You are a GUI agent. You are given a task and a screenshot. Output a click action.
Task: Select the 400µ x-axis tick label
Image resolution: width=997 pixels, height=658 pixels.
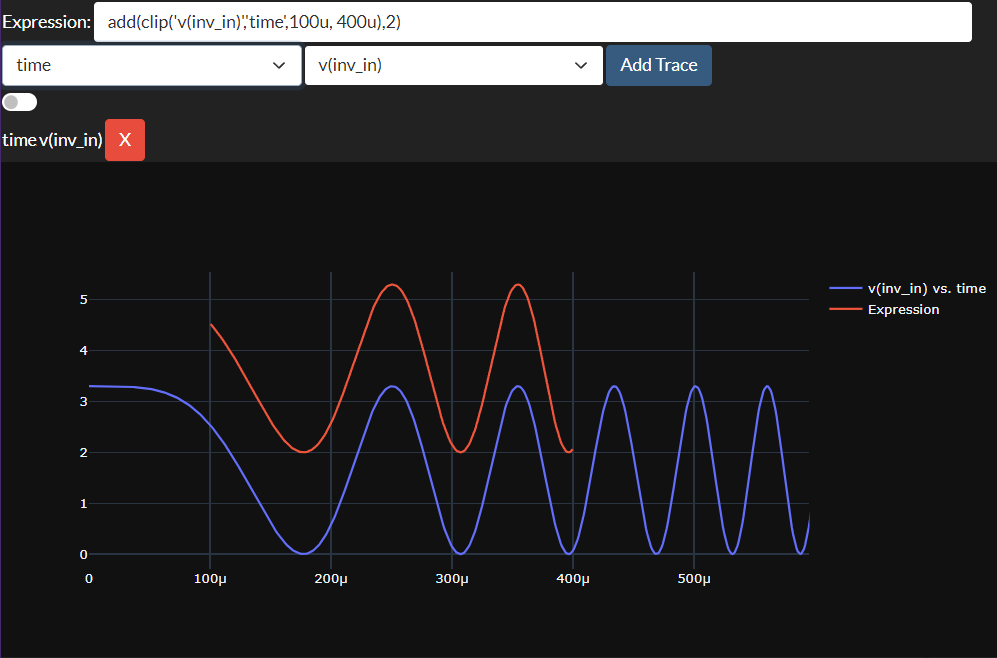[573, 579]
